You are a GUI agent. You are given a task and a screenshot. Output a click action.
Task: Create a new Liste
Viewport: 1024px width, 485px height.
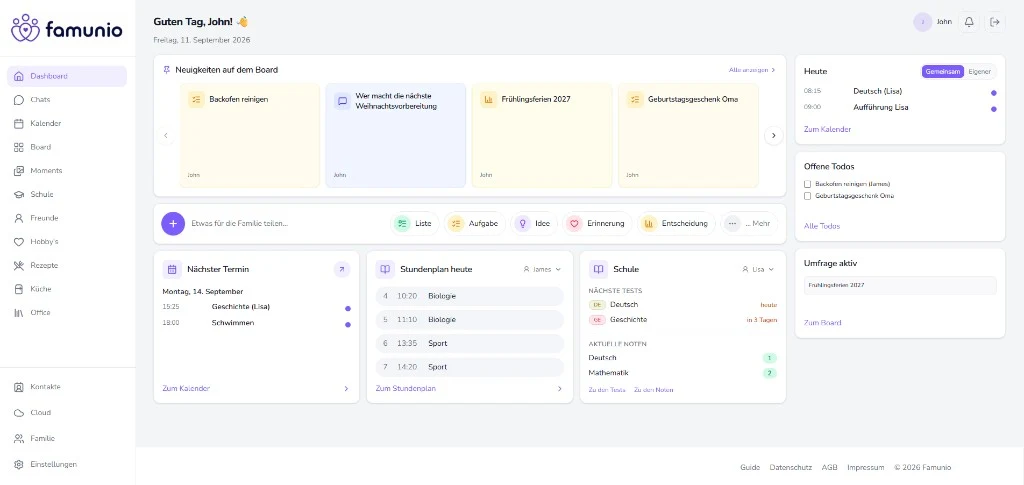coord(415,223)
